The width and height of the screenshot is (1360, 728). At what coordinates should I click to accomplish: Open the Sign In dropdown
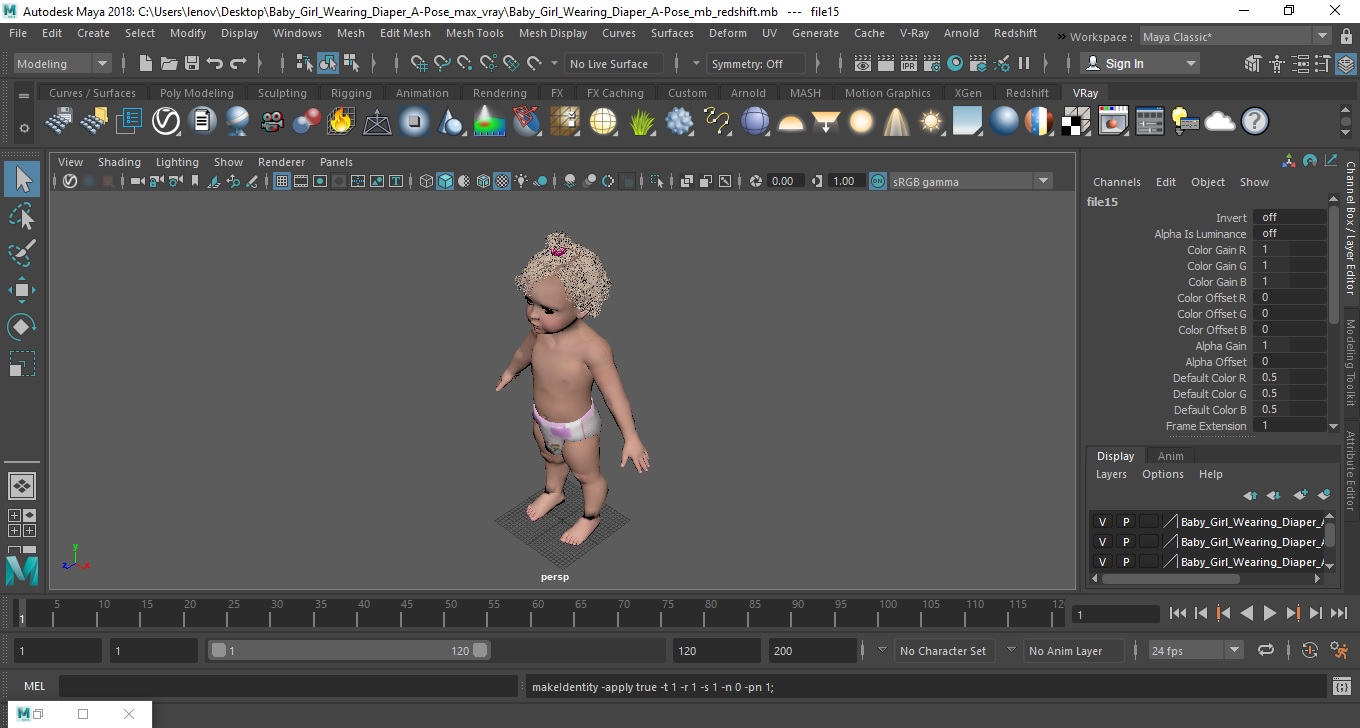pos(1141,63)
